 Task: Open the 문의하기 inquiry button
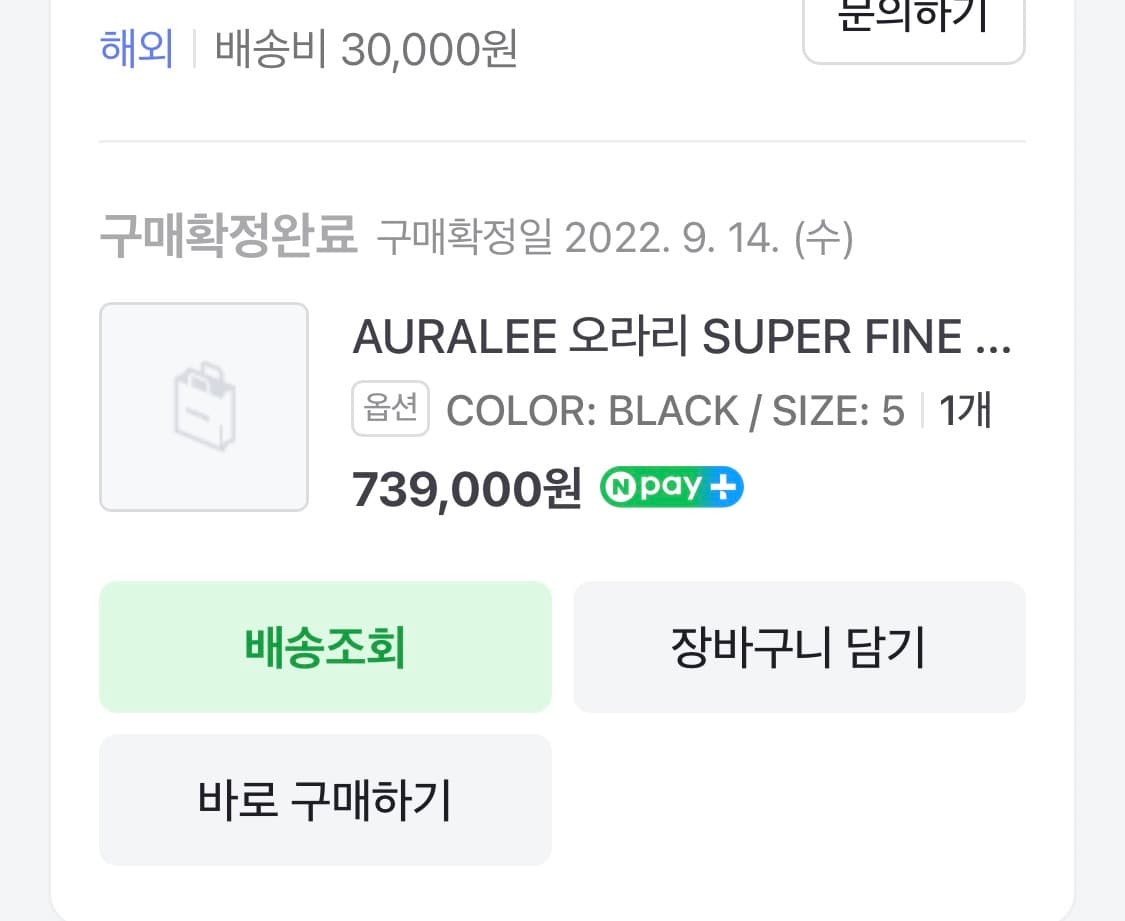click(911, 18)
